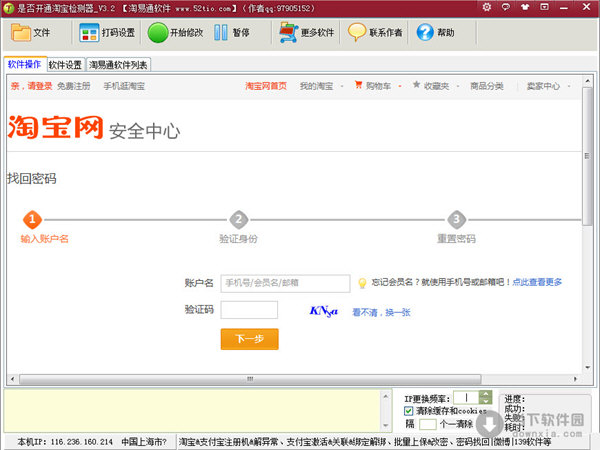Click the speech bubble icon in title bar

[x=506, y=7]
